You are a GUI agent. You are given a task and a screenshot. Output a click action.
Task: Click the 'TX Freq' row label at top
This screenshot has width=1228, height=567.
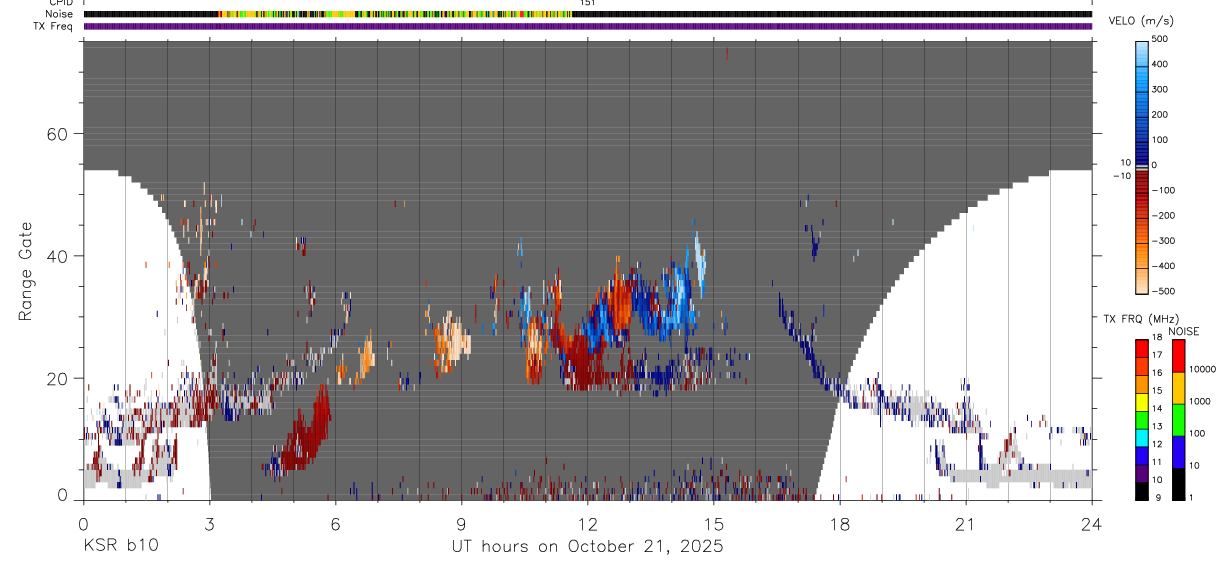click(x=54, y=26)
